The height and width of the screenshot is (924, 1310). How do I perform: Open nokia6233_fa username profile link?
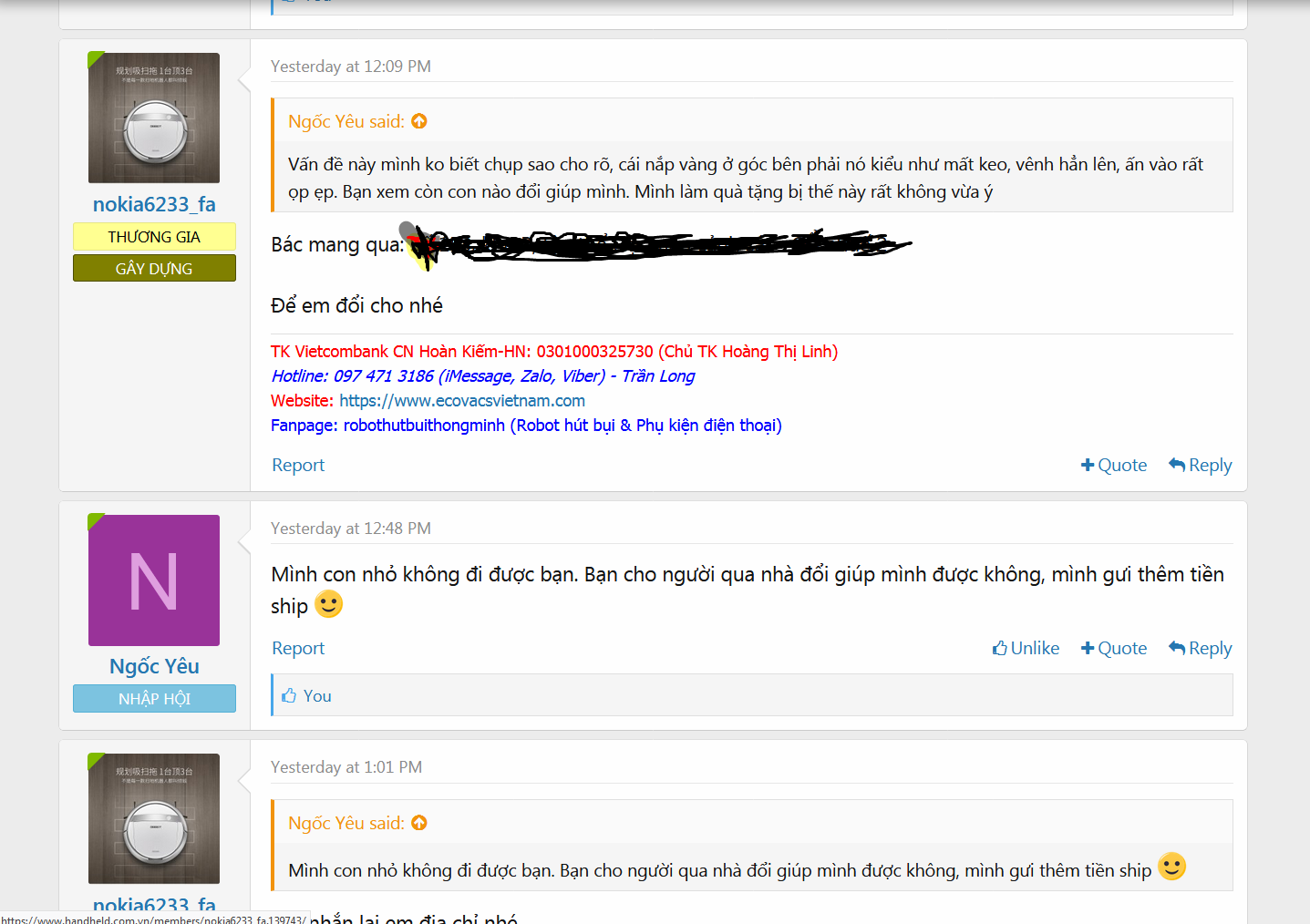pos(154,204)
